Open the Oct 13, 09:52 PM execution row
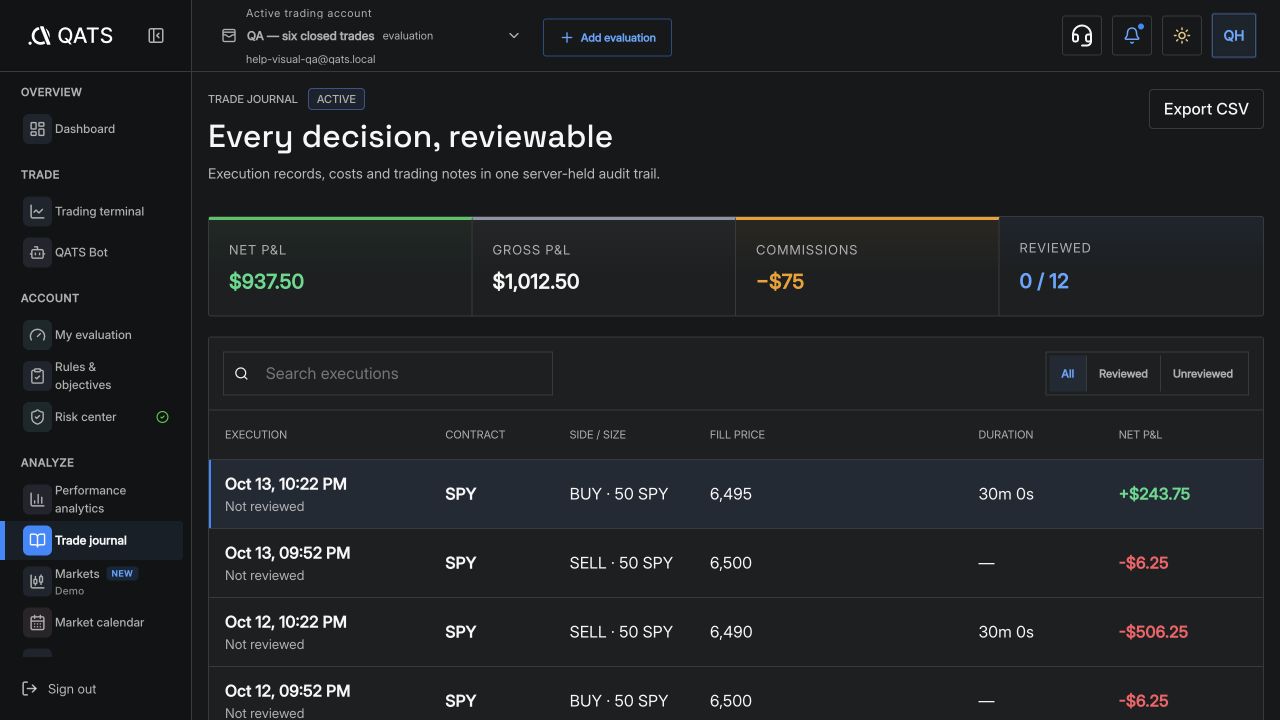This screenshot has height=720, width=1280. click(x=736, y=563)
